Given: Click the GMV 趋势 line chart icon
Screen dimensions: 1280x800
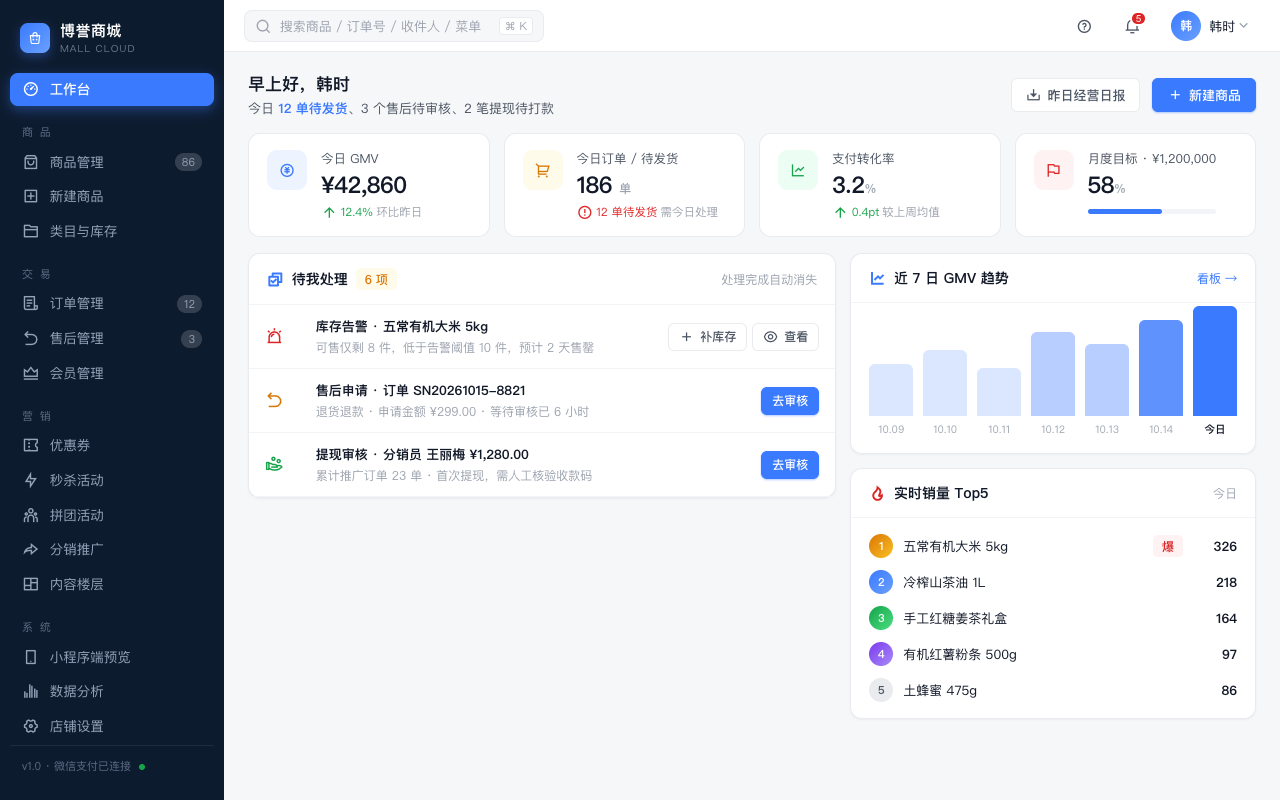Looking at the screenshot, I should (x=877, y=278).
